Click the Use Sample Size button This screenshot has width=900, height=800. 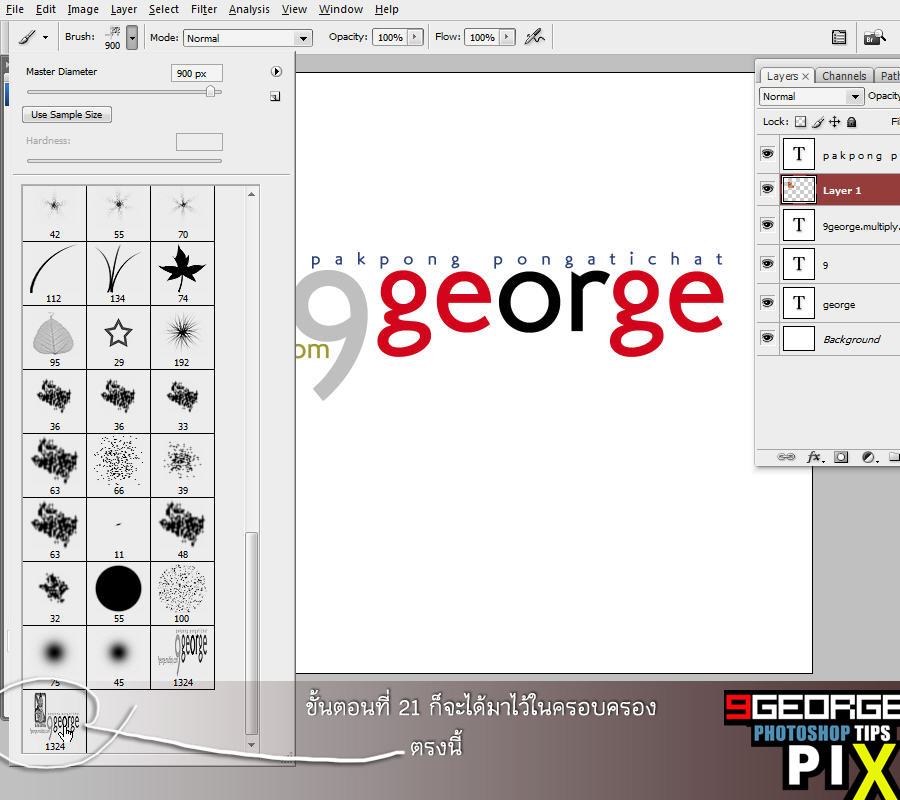tap(67, 115)
